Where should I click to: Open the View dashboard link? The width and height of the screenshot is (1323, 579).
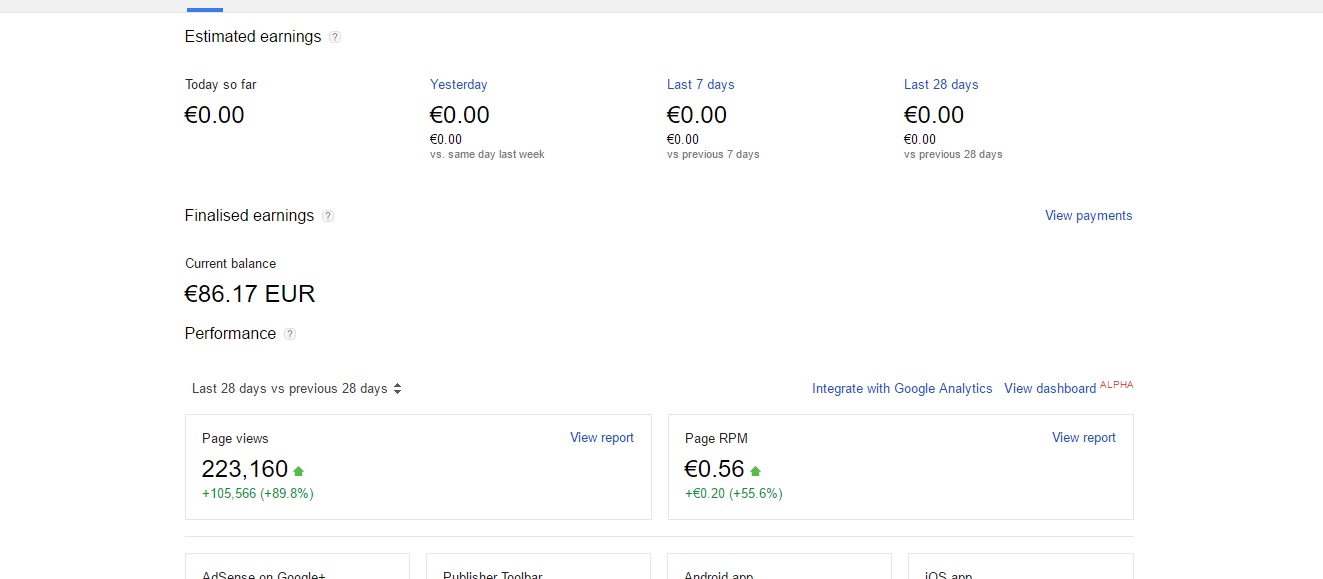point(1050,389)
